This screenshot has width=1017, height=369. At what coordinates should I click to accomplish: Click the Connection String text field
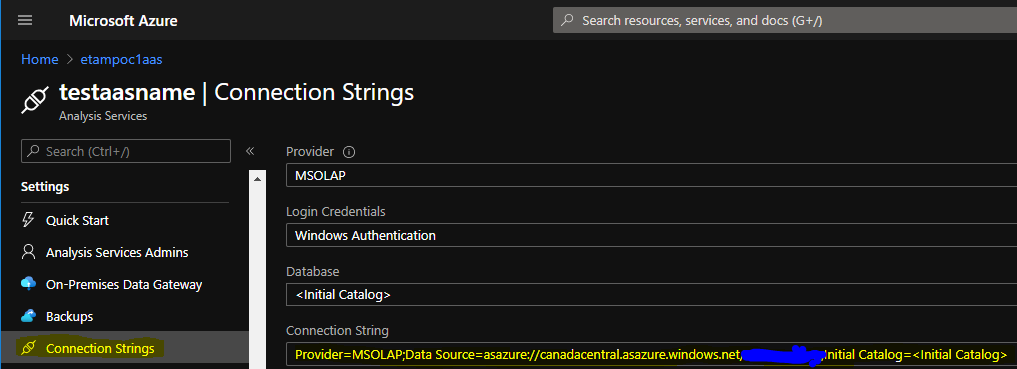[x=651, y=355]
